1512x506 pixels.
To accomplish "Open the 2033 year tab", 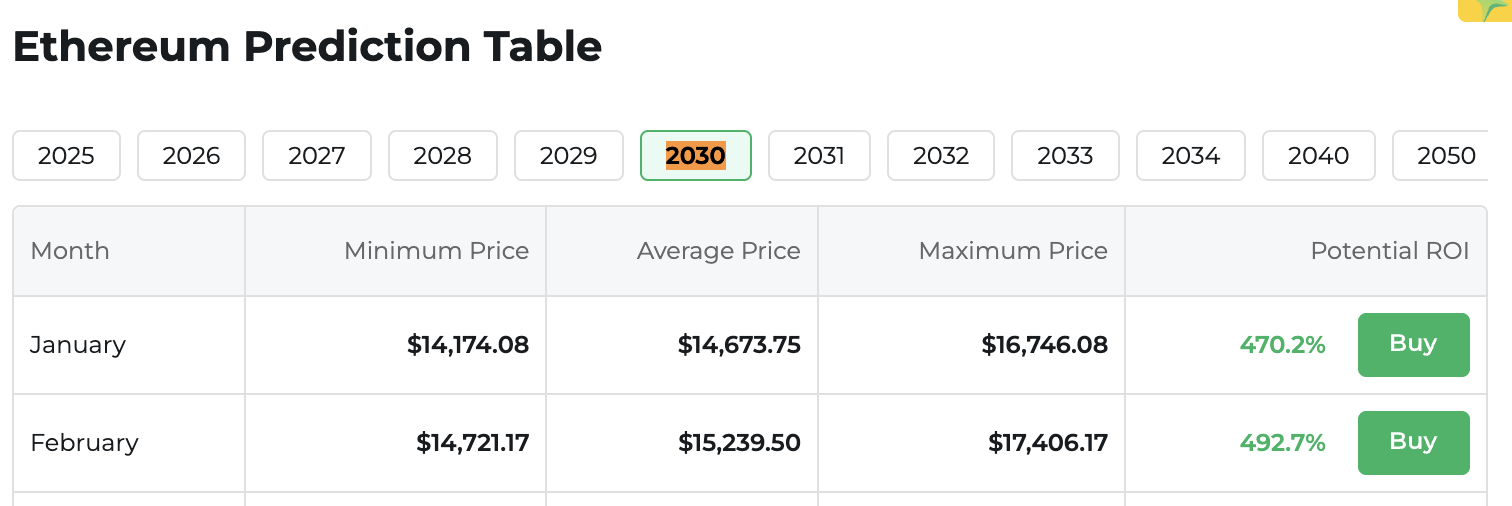I will [x=1065, y=156].
